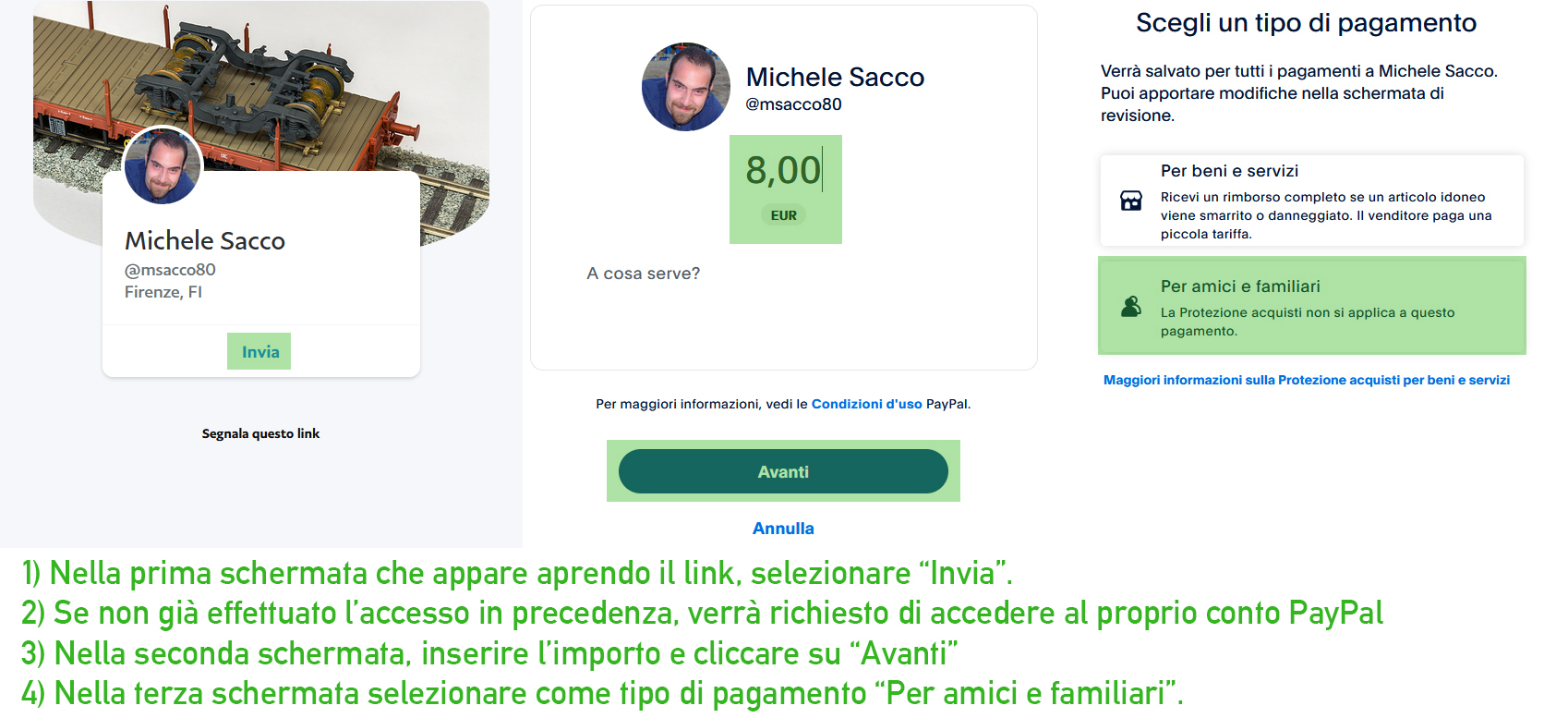Open Maggiori informazioni sulla Protezione acquisti link
The height and width of the screenshot is (718, 1568).
pyautogui.click(x=1307, y=380)
